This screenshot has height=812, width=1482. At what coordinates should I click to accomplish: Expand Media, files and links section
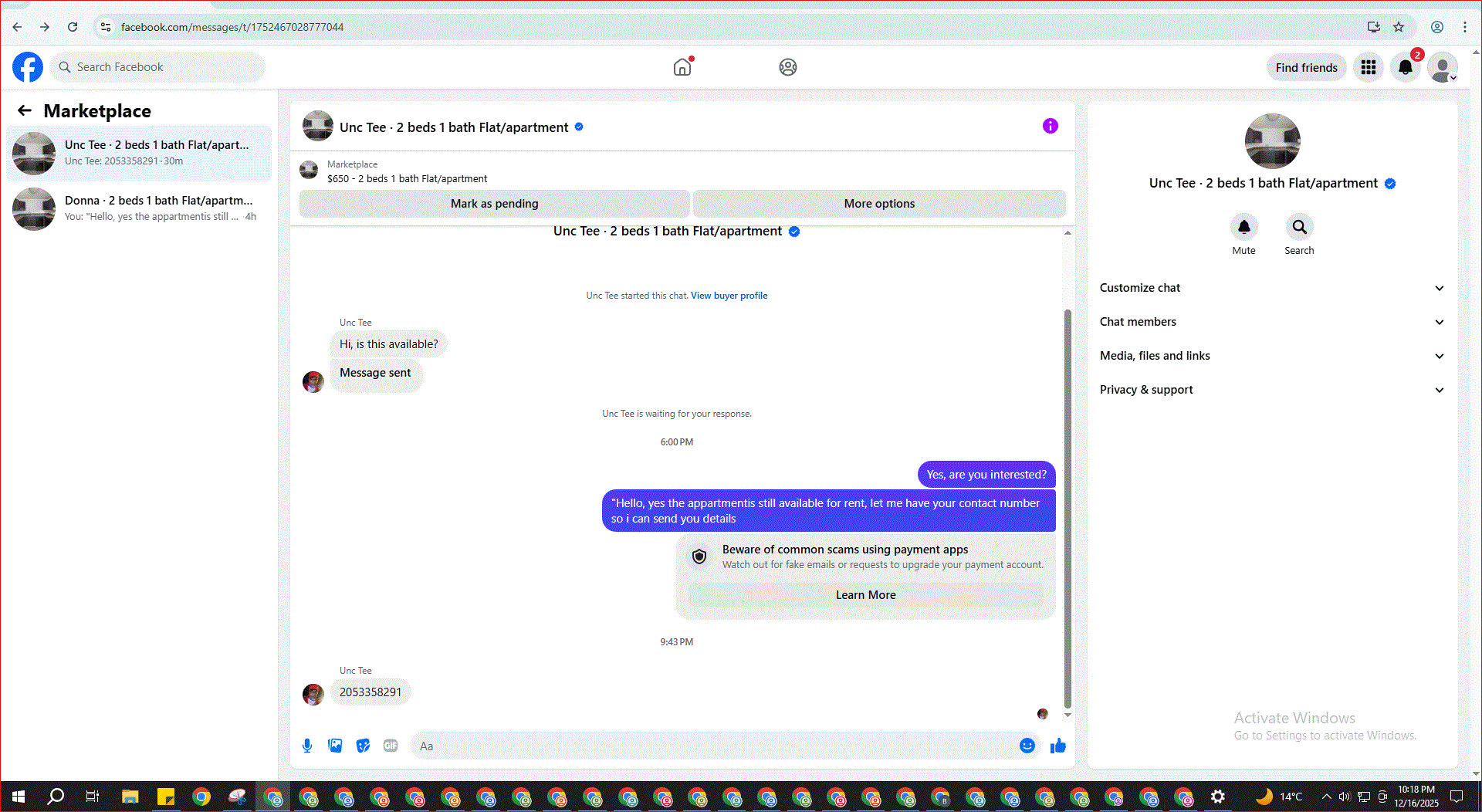coord(1272,356)
